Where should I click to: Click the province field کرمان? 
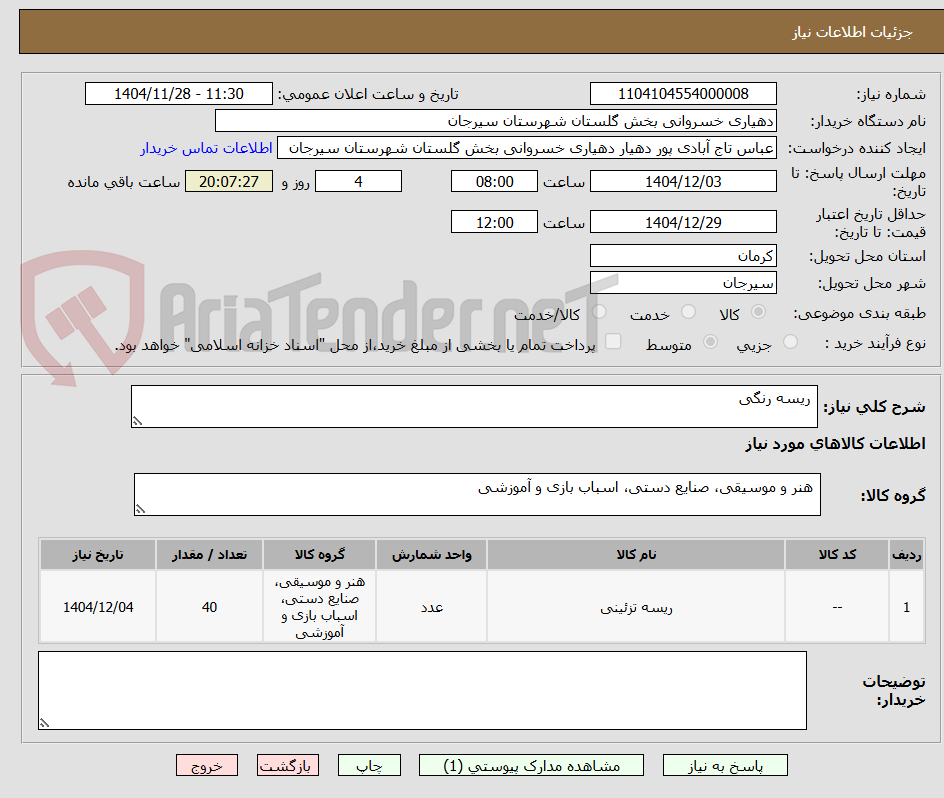tap(683, 256)
